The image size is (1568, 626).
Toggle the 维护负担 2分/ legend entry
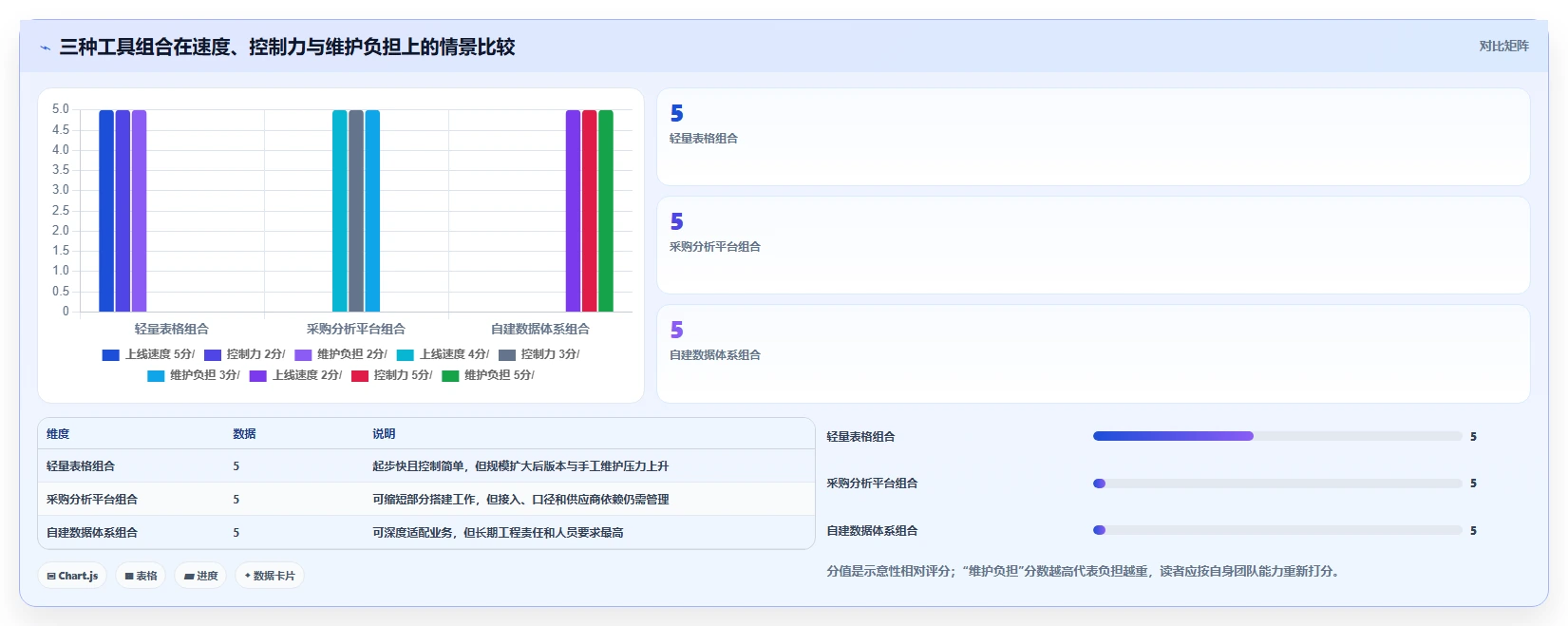tap(340, 354)
